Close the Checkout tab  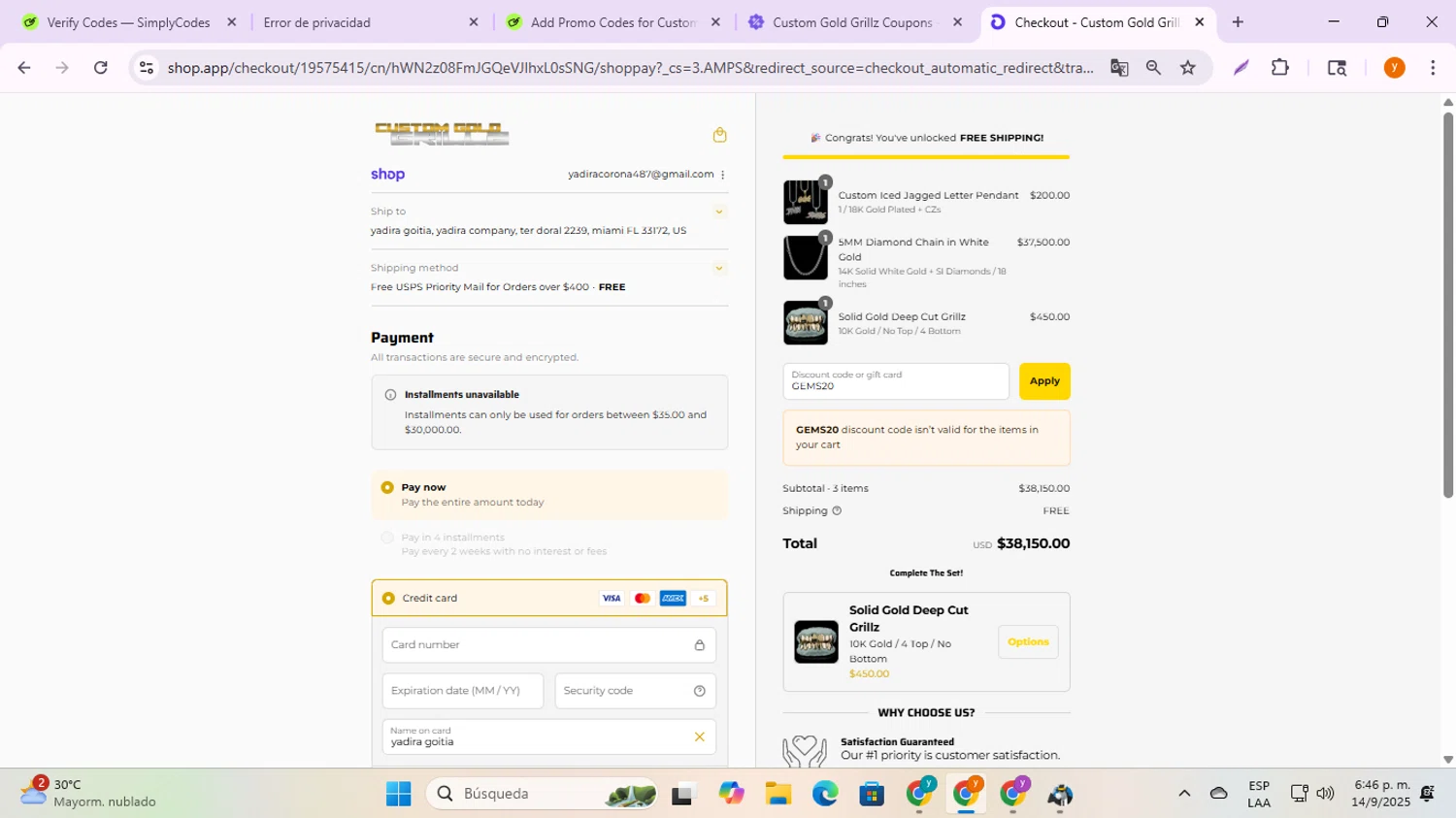coord(1200,22)
